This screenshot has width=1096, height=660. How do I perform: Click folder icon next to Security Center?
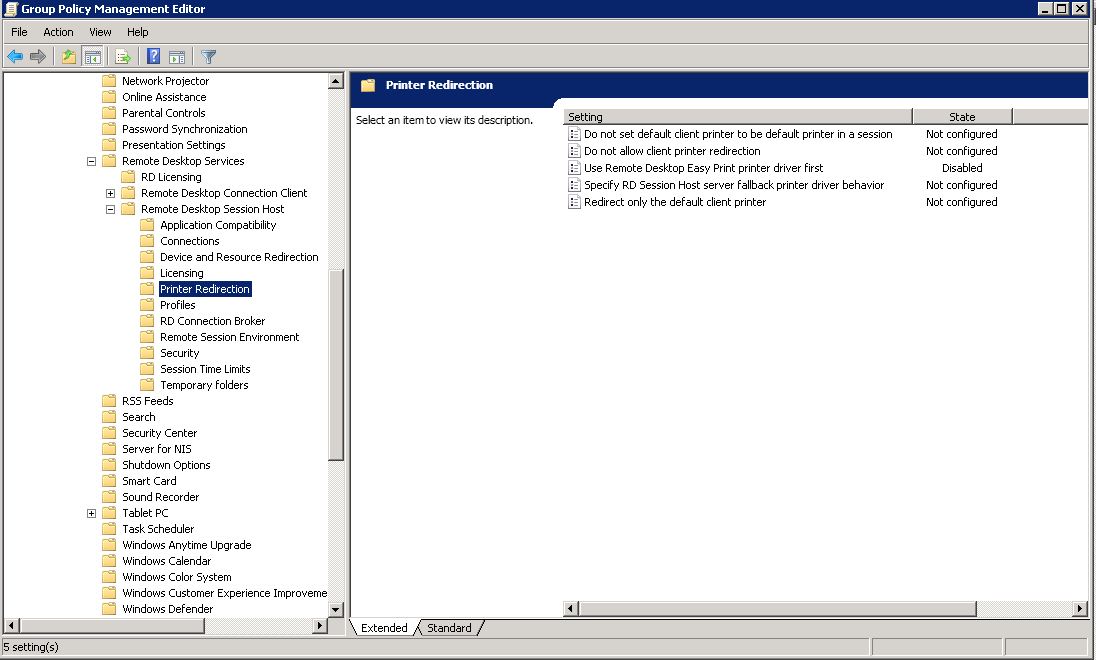(x=109, y=433)
